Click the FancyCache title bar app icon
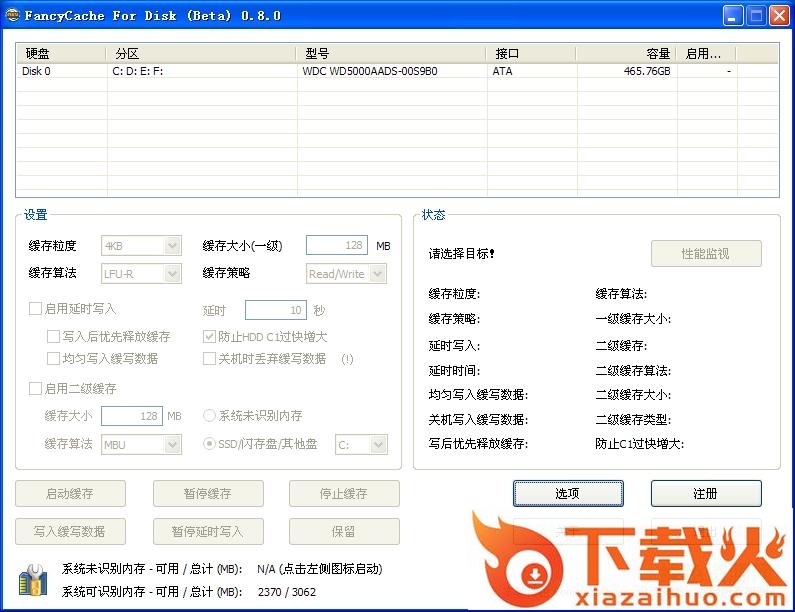Viewport: 795px width, 612px height. (12, 15)
